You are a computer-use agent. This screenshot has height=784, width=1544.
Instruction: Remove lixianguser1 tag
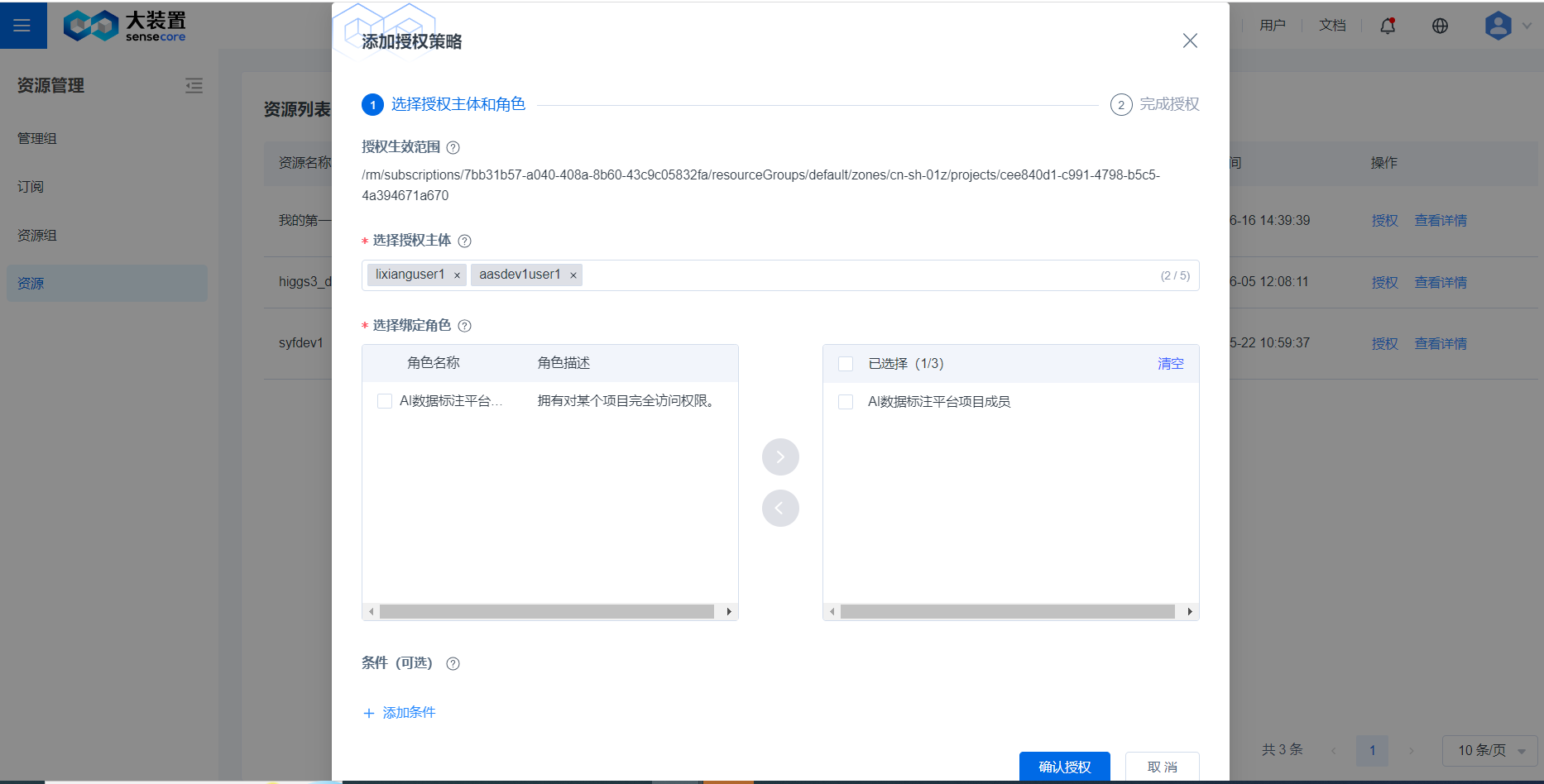tap(457, 275)
